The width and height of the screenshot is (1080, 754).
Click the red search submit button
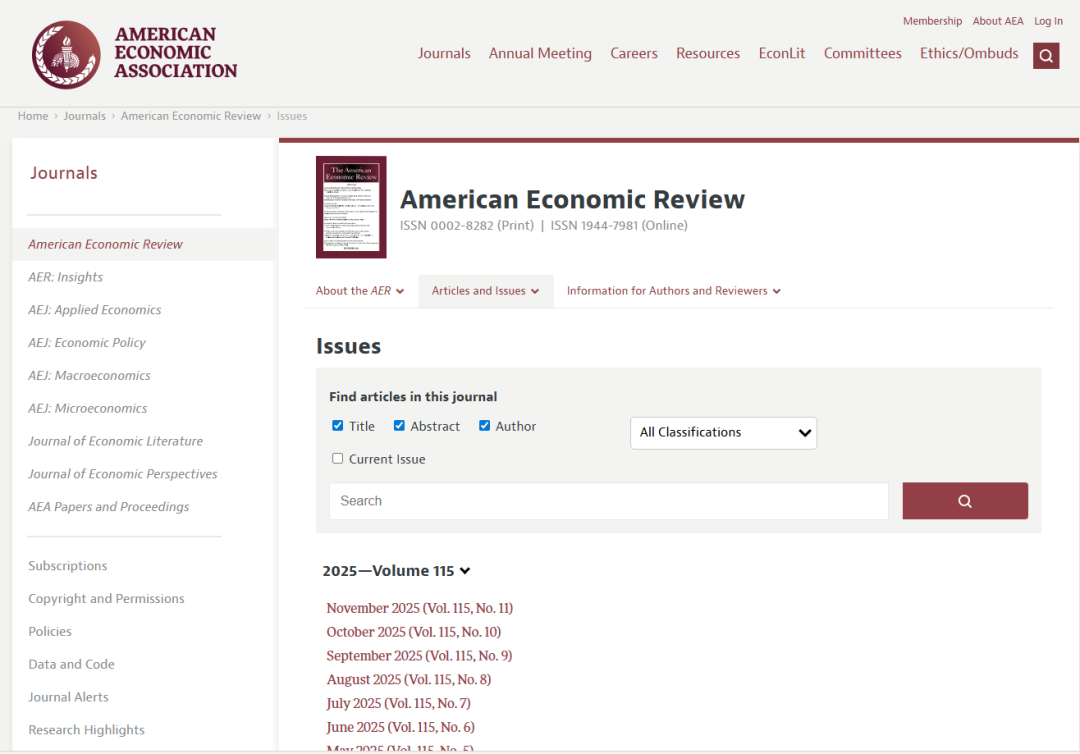pyautogui.click(x=964, y=501)
